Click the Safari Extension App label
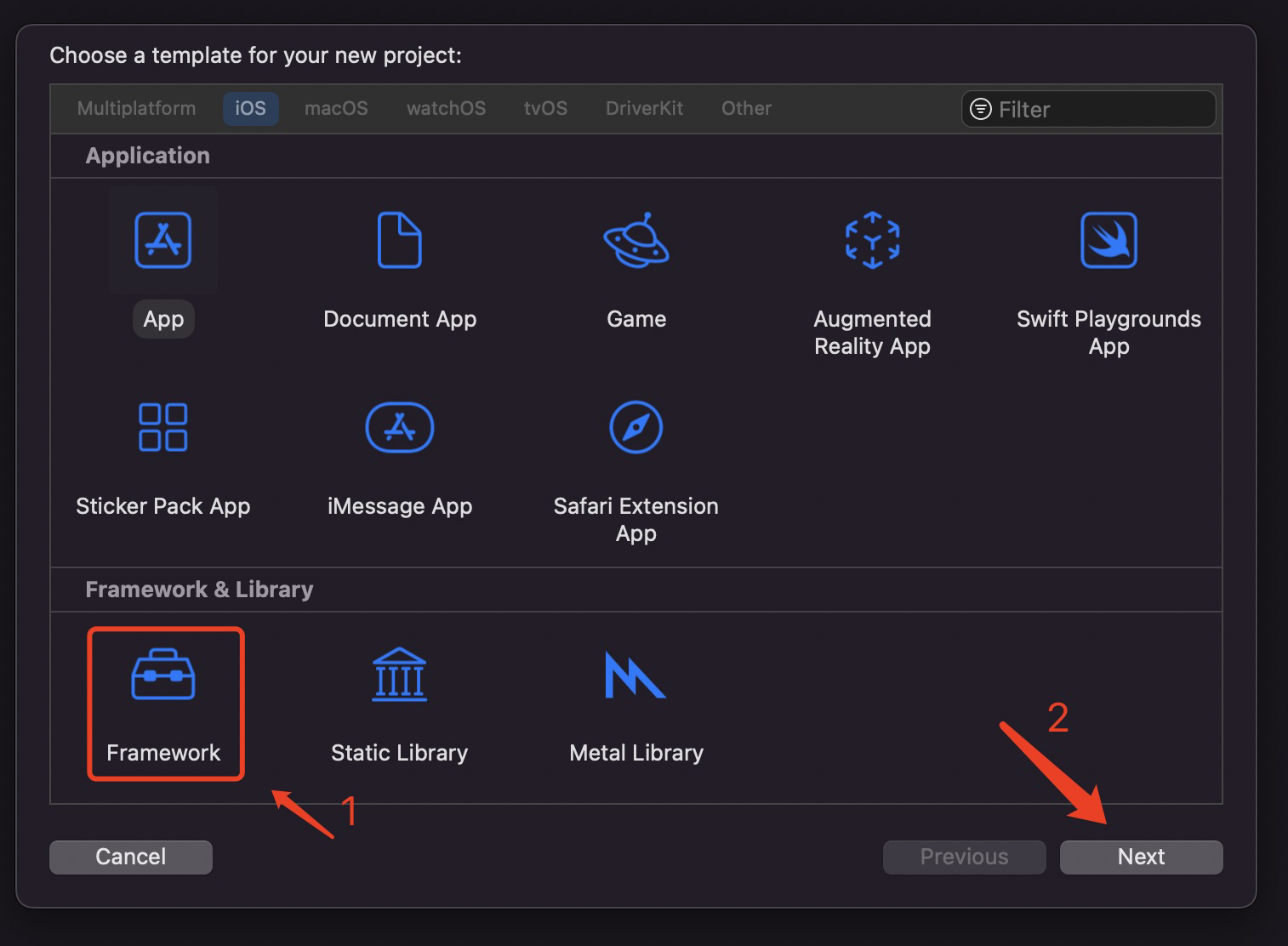The height and width of the screenshot is (946, 1288). [636, 520]
